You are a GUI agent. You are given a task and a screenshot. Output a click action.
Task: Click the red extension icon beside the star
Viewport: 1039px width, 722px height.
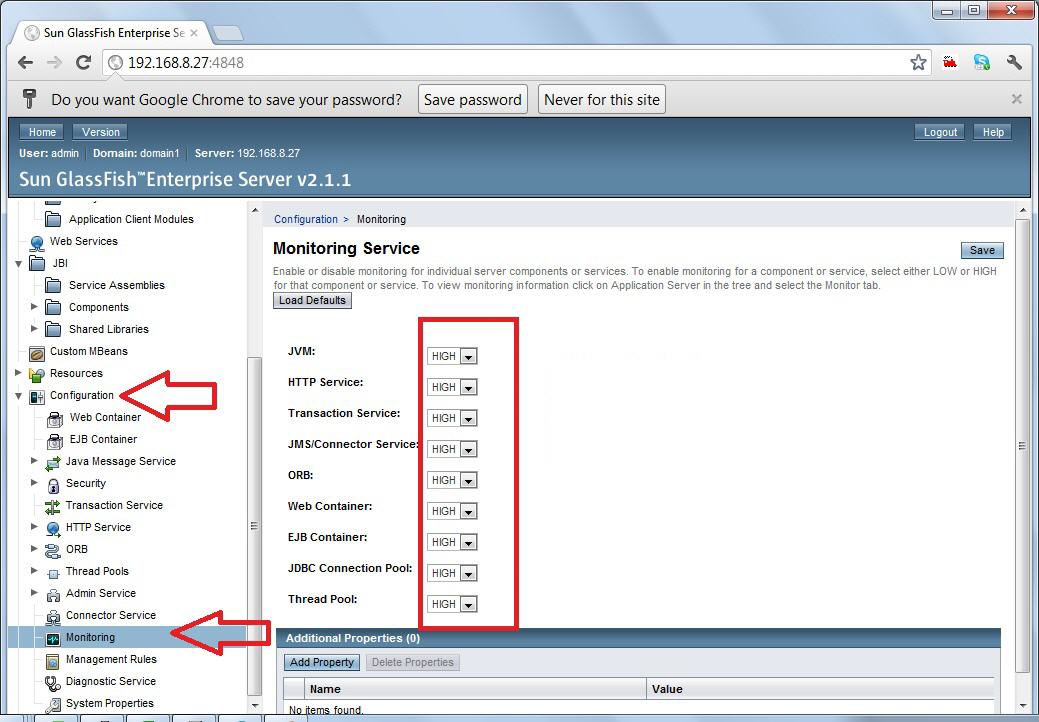(950, 62)
